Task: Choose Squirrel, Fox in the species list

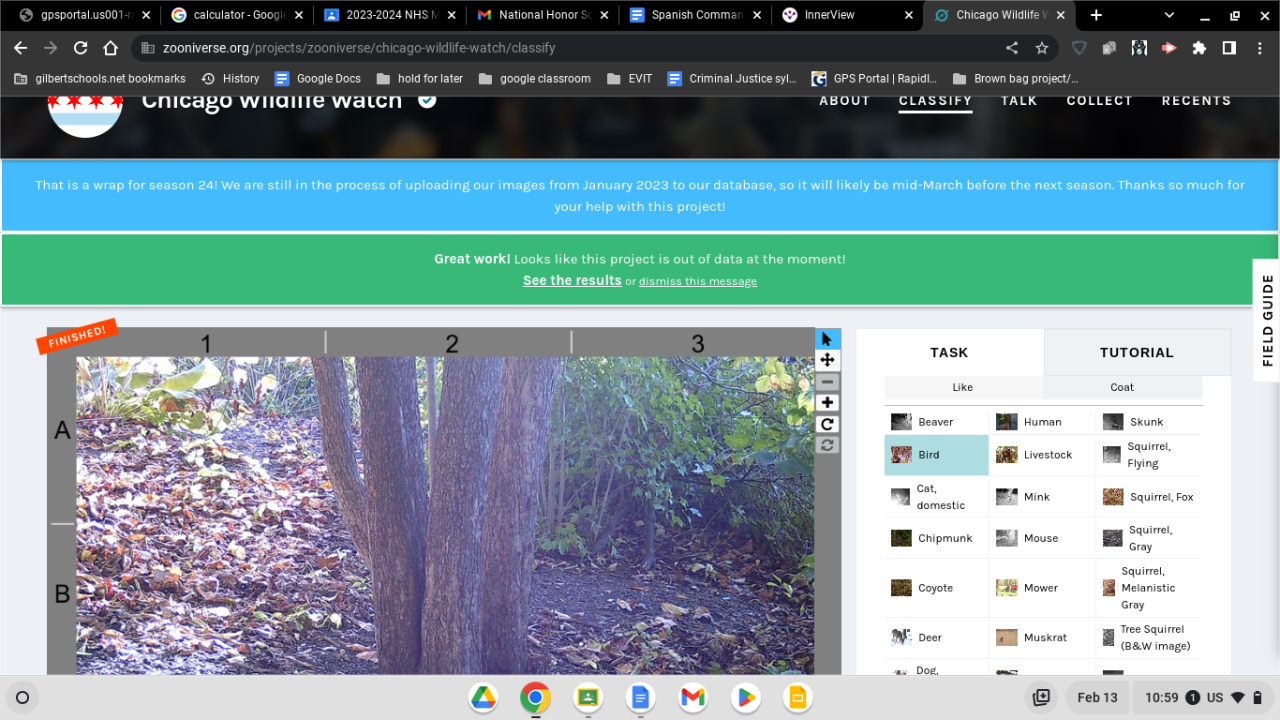Action: 1149,497
